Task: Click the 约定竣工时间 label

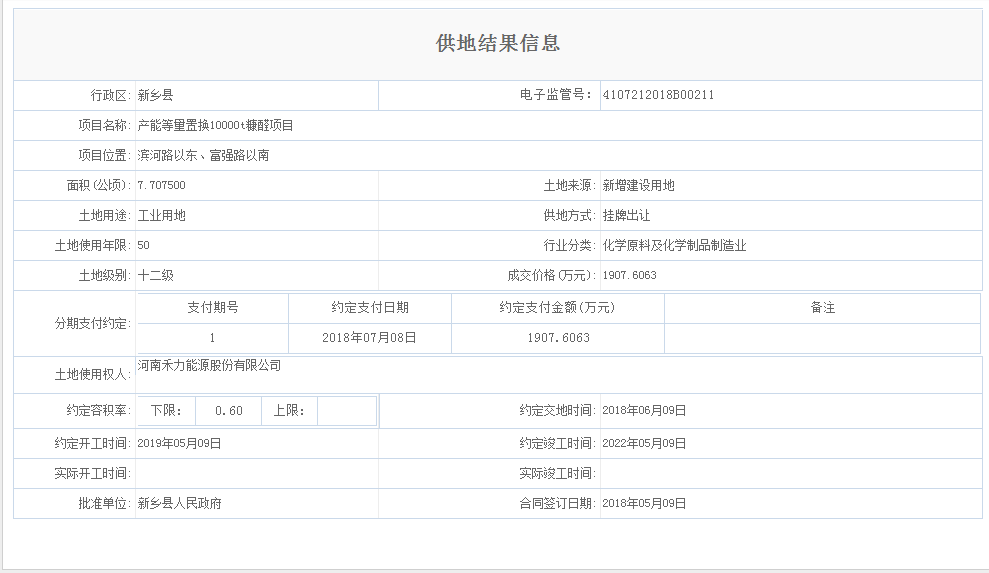Action: (558, 443)
